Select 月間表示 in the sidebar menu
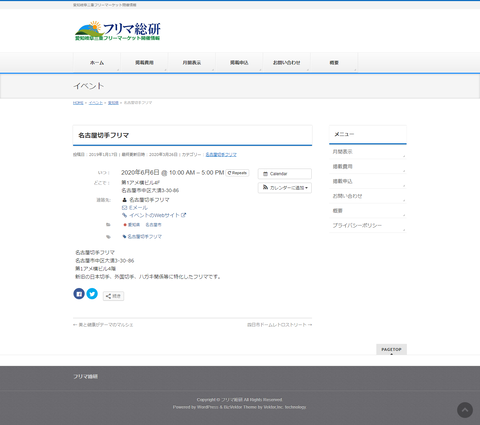480x425 pixels. 368,152
